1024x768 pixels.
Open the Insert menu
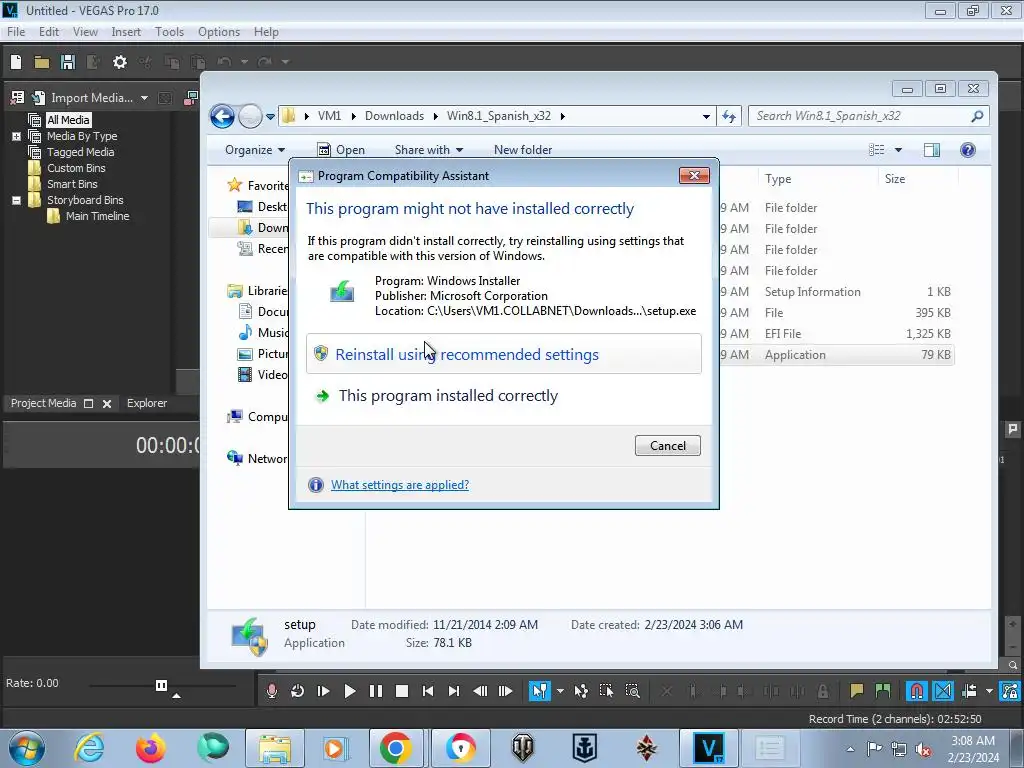tap(126, 32)
